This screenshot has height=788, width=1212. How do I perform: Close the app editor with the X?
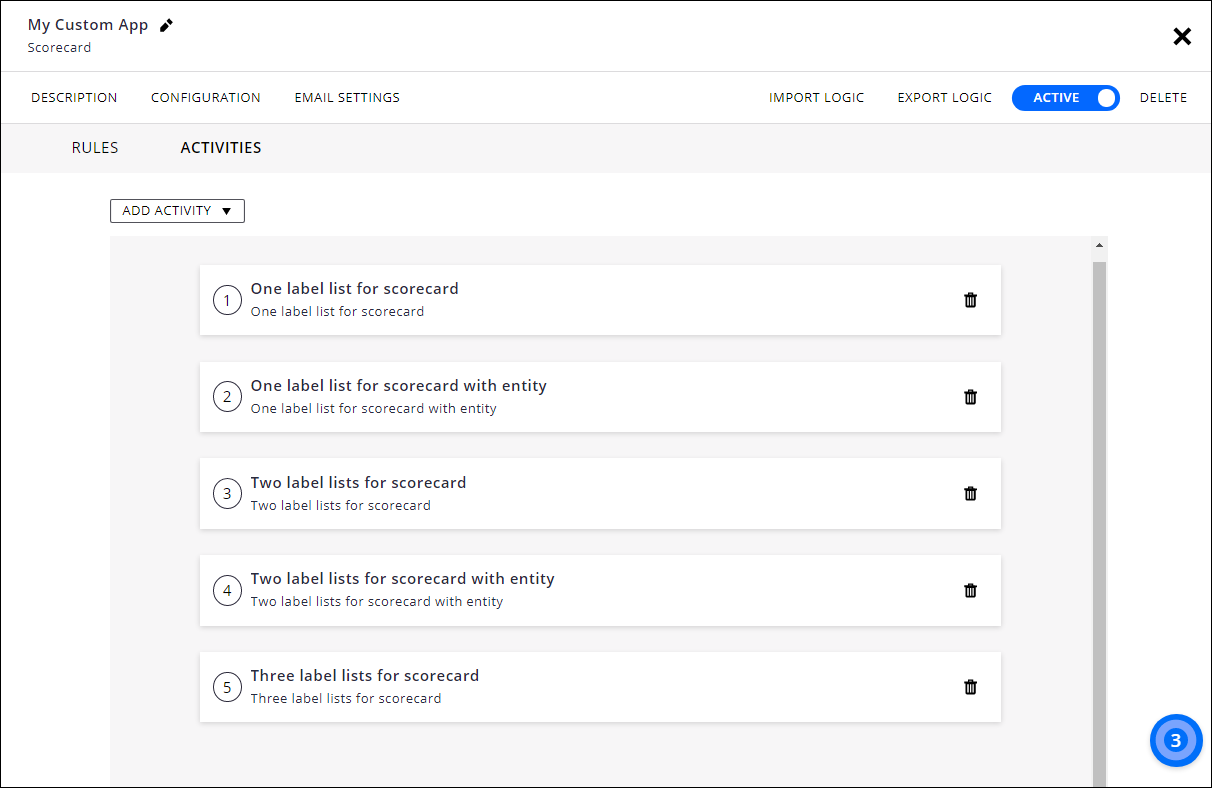pyautogui.click(x=1182, y=36)
